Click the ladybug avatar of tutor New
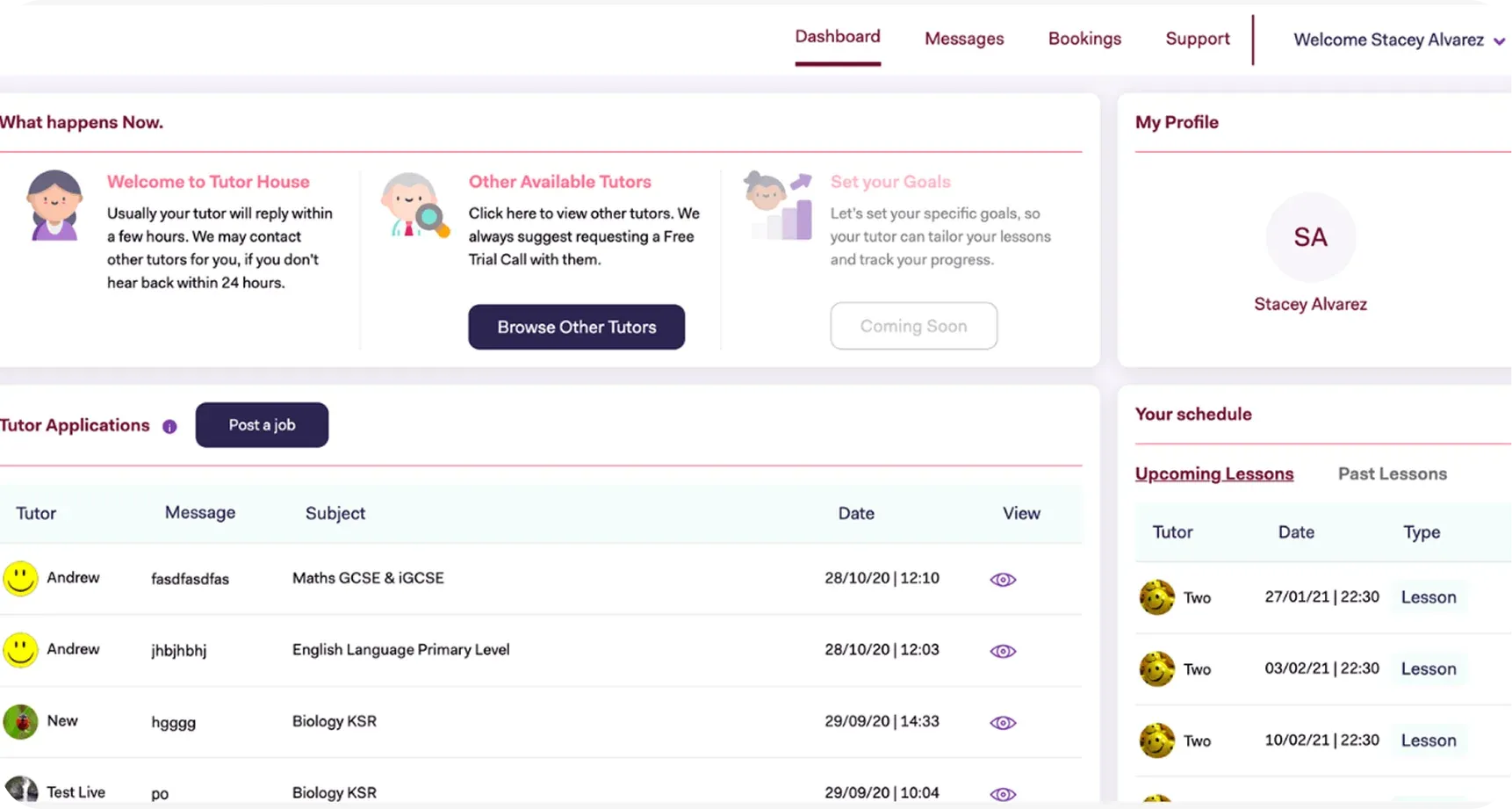1512x809 pixels. (x=20, y=722)
